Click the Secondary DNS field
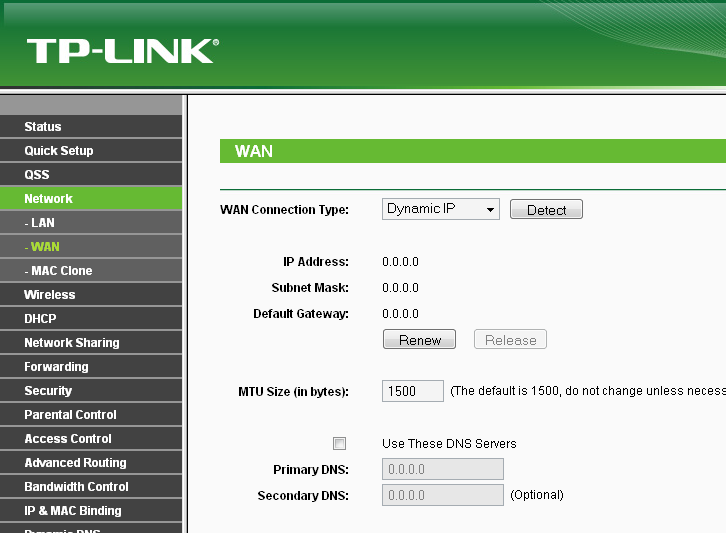 pyautogui.click(x=443, y=495)
